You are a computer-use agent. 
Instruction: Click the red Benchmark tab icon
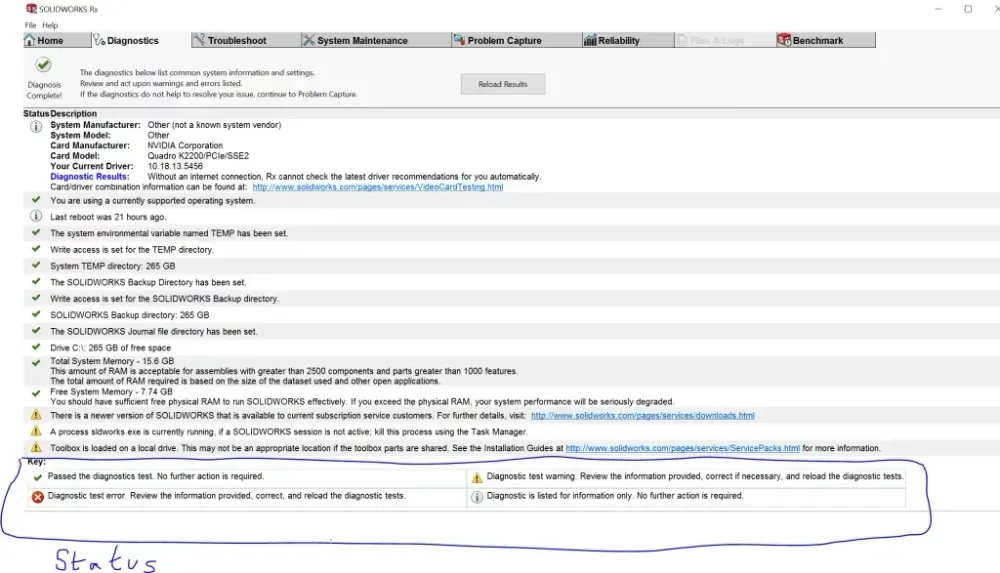coord(784,40)
